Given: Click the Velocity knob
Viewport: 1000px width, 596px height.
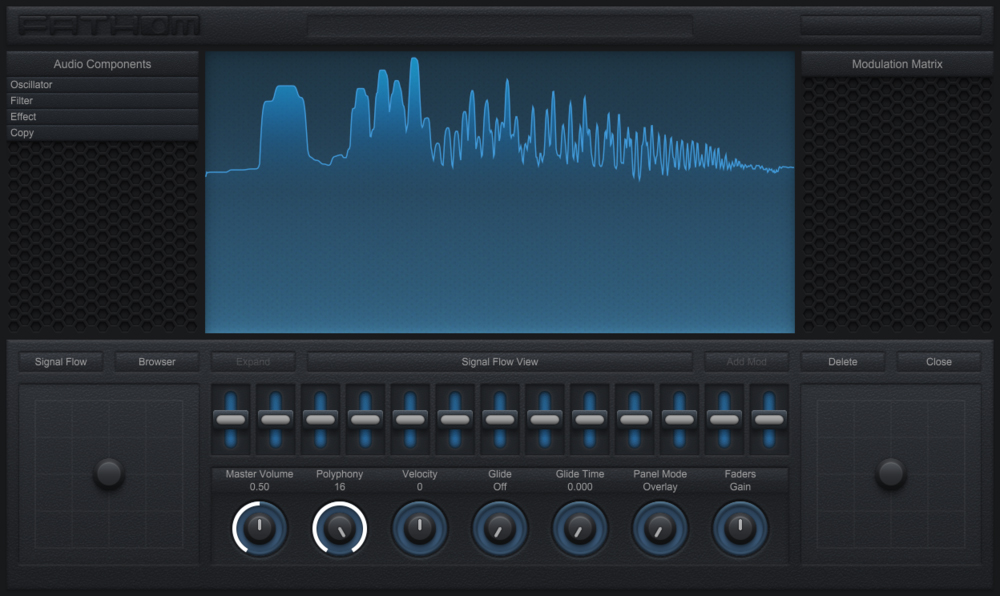Looking at the screenshot, I should point(420,528).
